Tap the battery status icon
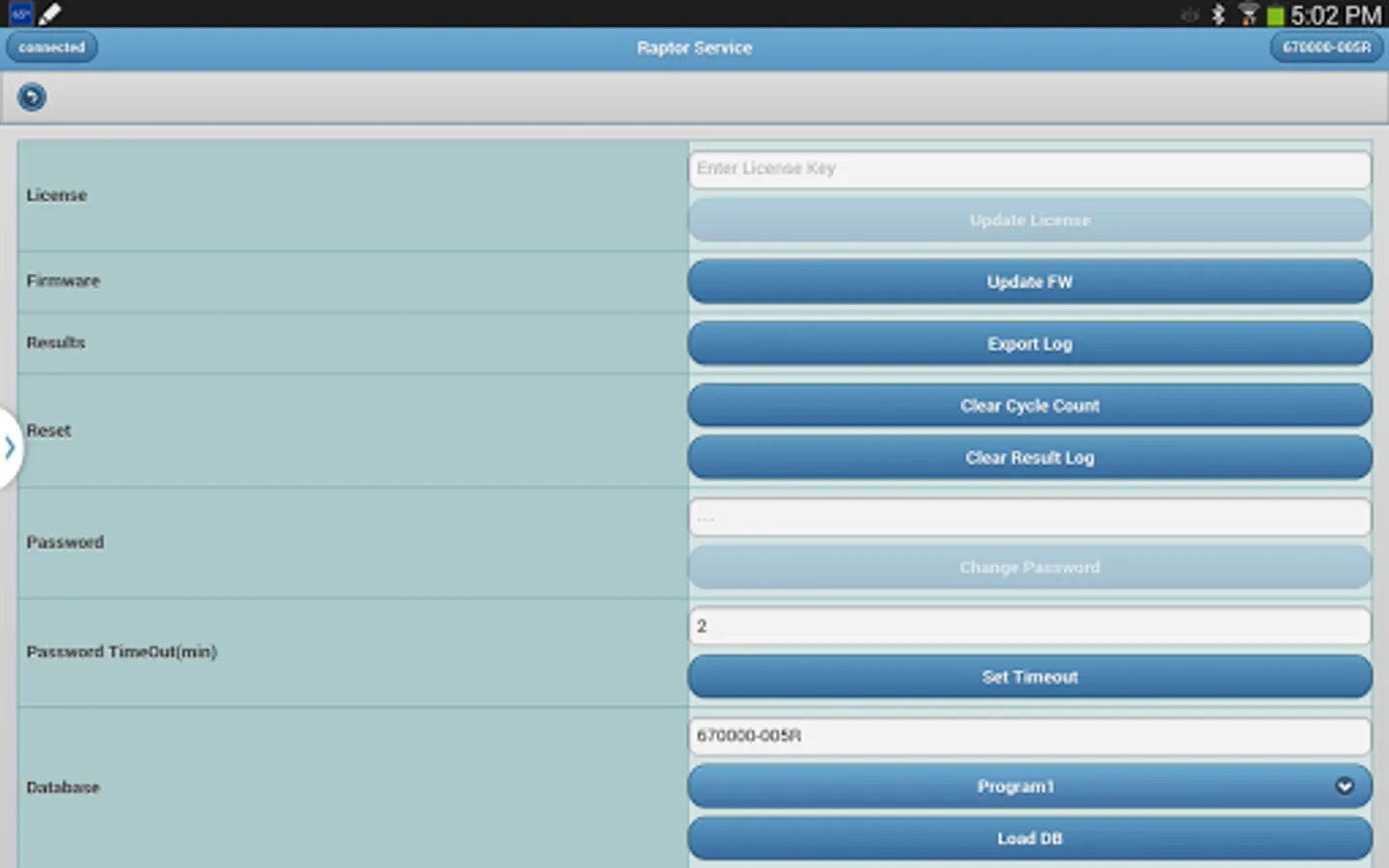 1275,15
